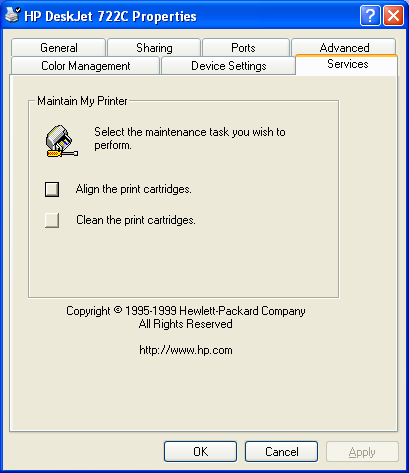
Task: Tick the Align the print cartridges box
Action: tap(52, 189)
